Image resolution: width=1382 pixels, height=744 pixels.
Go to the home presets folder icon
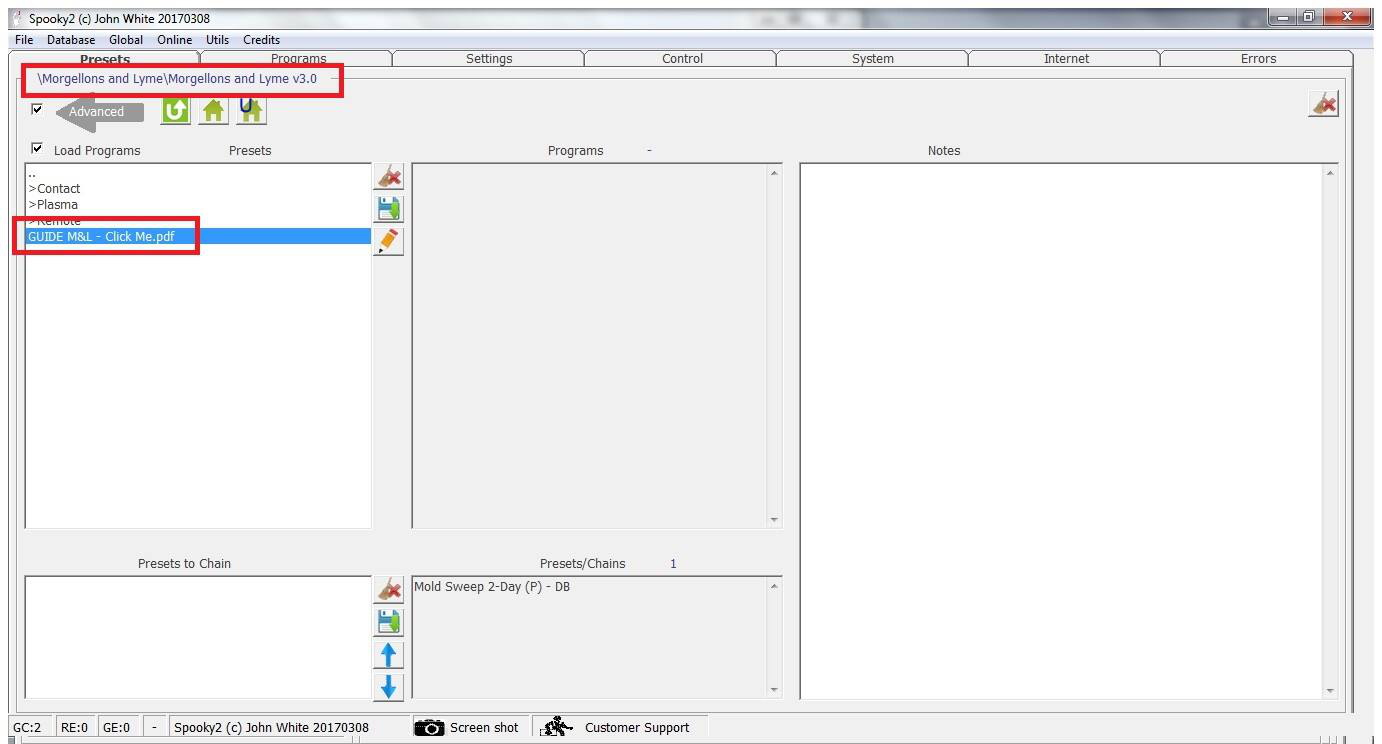[x=214, y=110]
